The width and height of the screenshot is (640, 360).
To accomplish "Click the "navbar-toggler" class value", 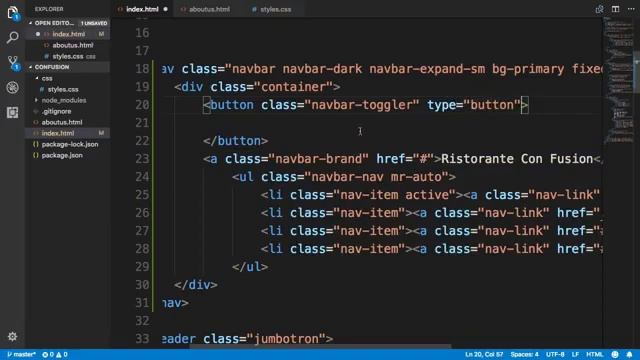I will tap(362, 105).
